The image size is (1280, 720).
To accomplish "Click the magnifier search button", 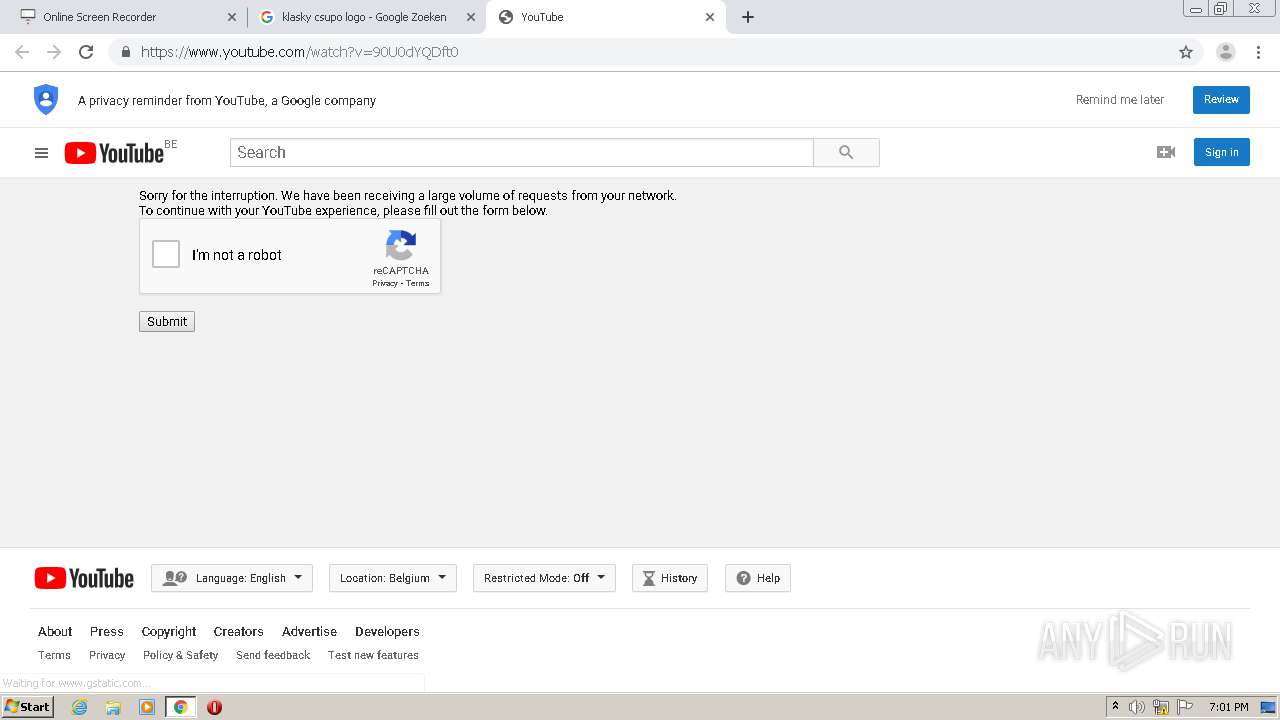I will [x=846, y=152].
